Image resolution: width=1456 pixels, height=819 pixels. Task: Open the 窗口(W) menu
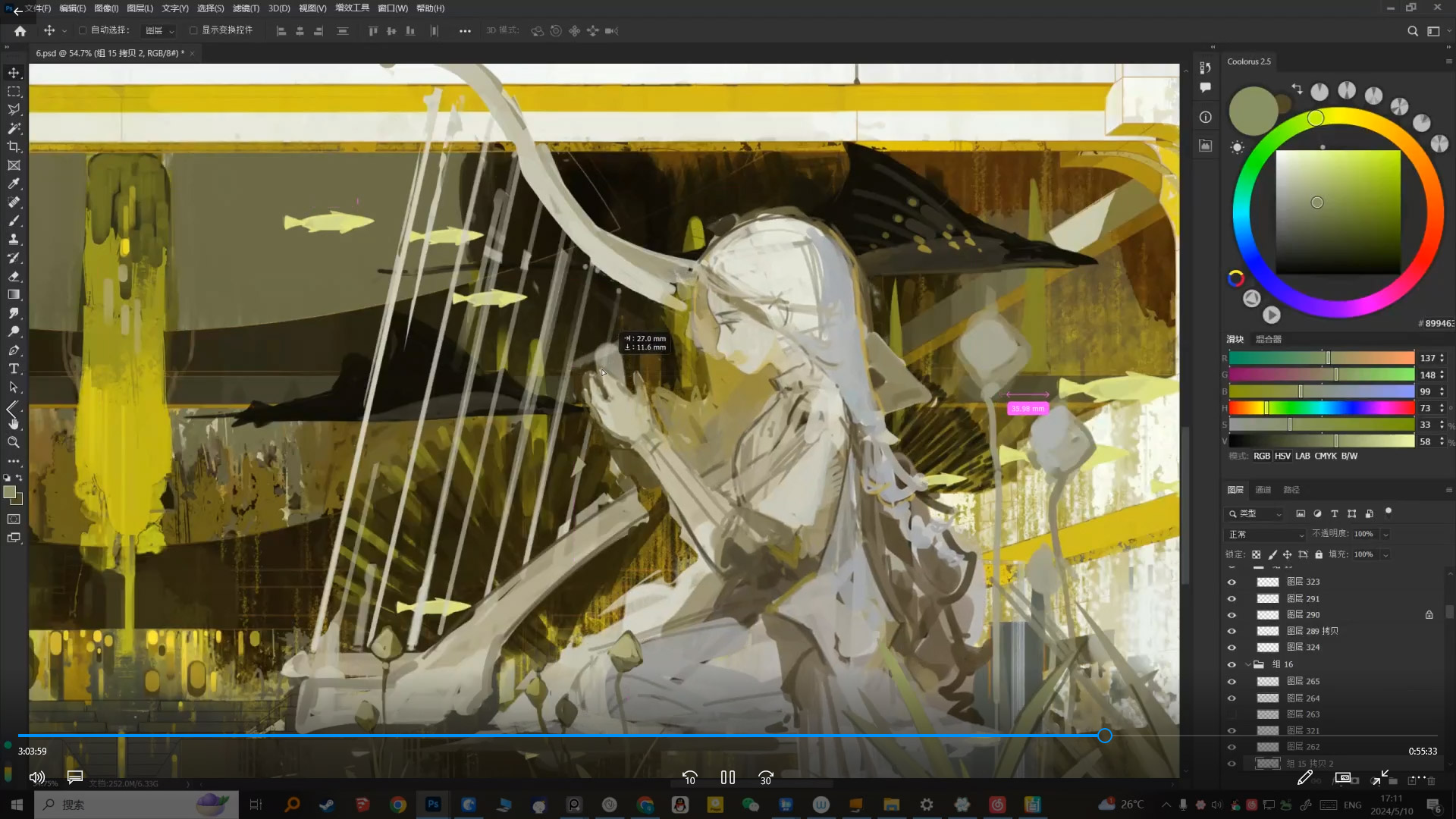point(393,8)
